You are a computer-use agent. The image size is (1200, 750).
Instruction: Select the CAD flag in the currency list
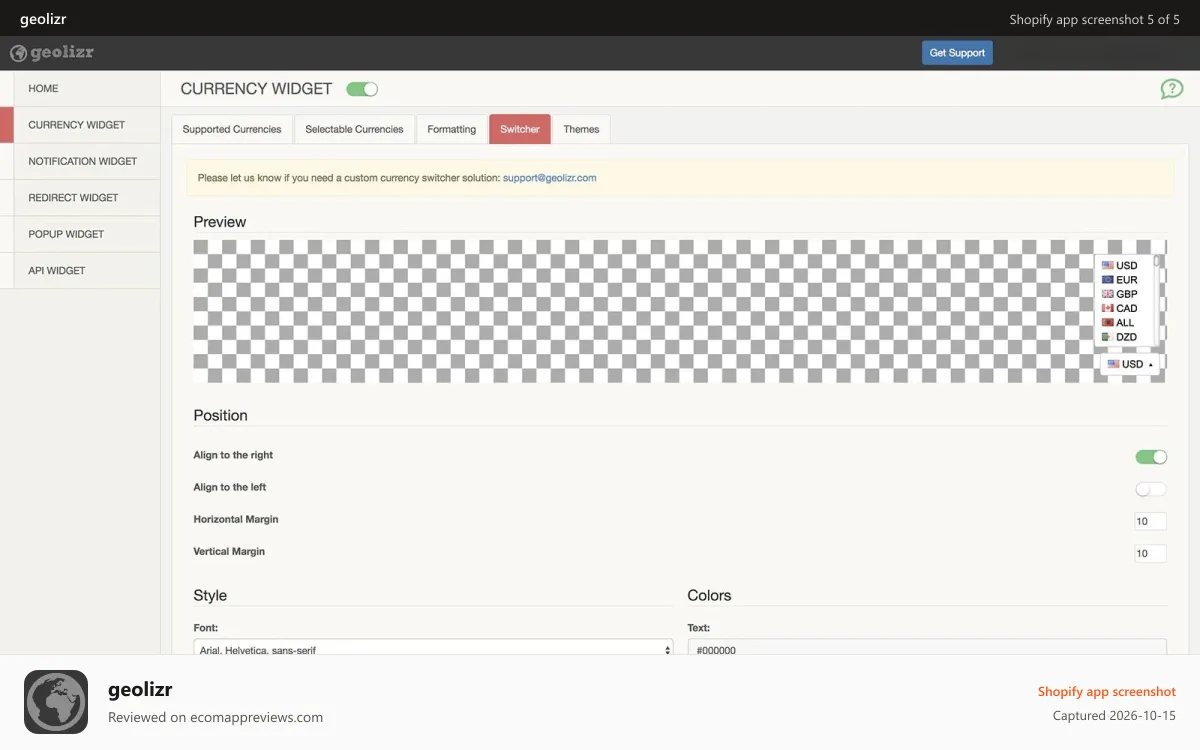[x=1108, y=308]
